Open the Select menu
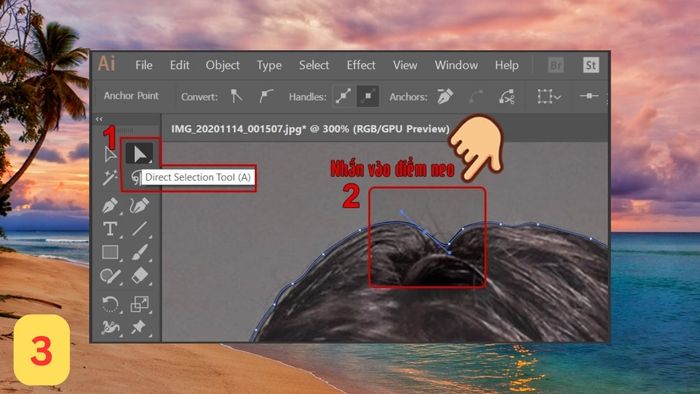The width and height of the screenshot is (700, 394). click(314, 65)
